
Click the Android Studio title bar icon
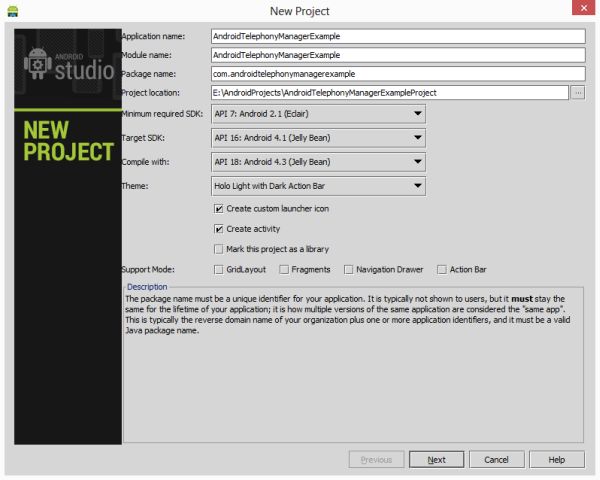coord(13,11)
